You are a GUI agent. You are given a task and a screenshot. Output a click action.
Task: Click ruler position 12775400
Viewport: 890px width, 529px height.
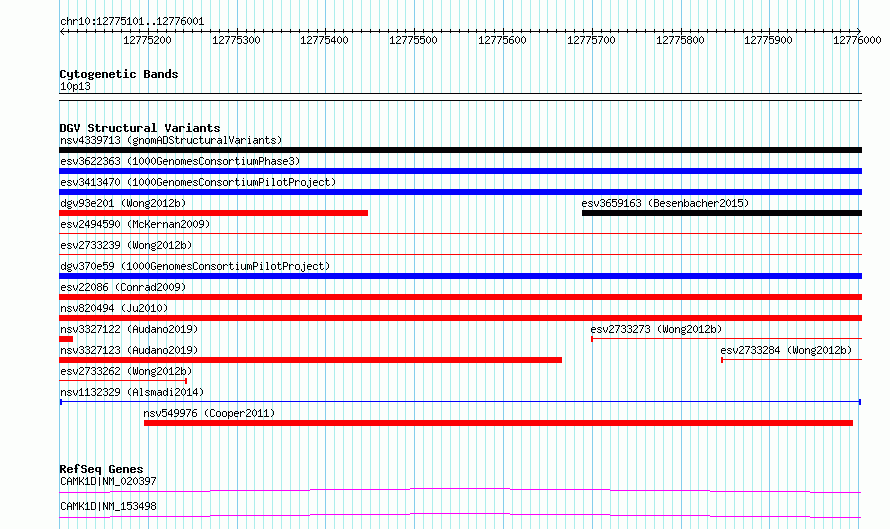click(325, 40)
